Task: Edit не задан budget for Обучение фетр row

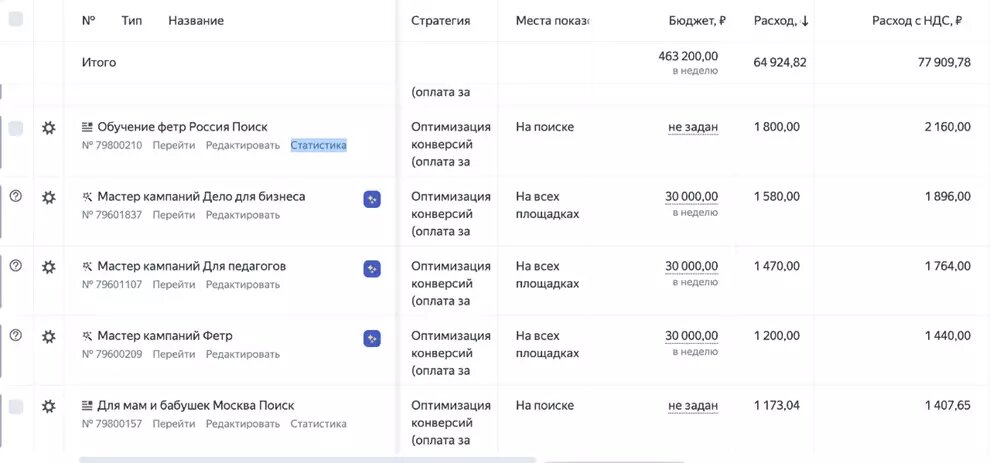Action: pos(693,127)
